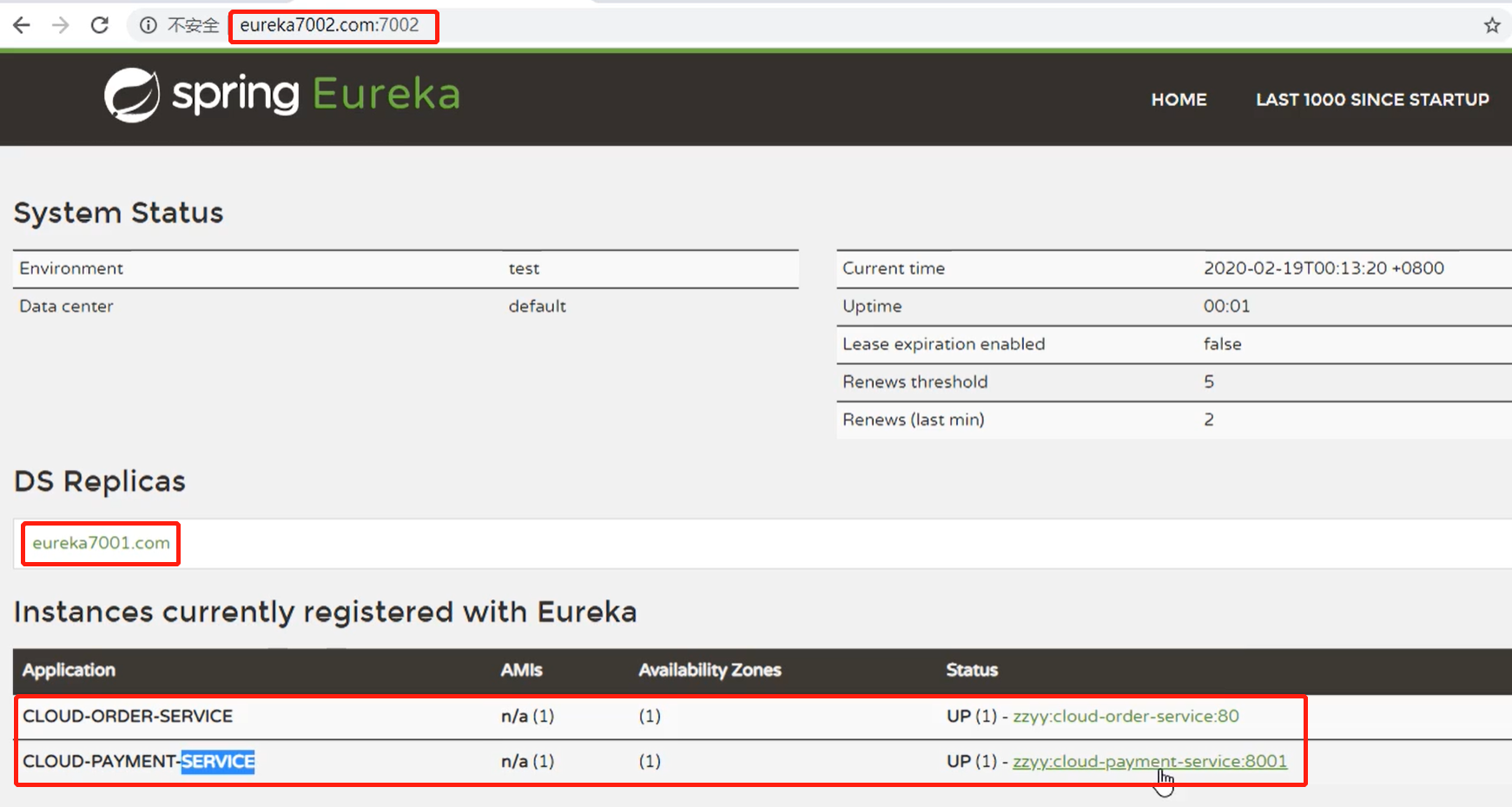Click the Application column header
This screenshot has width=1512, height=807.
[69, 670]
